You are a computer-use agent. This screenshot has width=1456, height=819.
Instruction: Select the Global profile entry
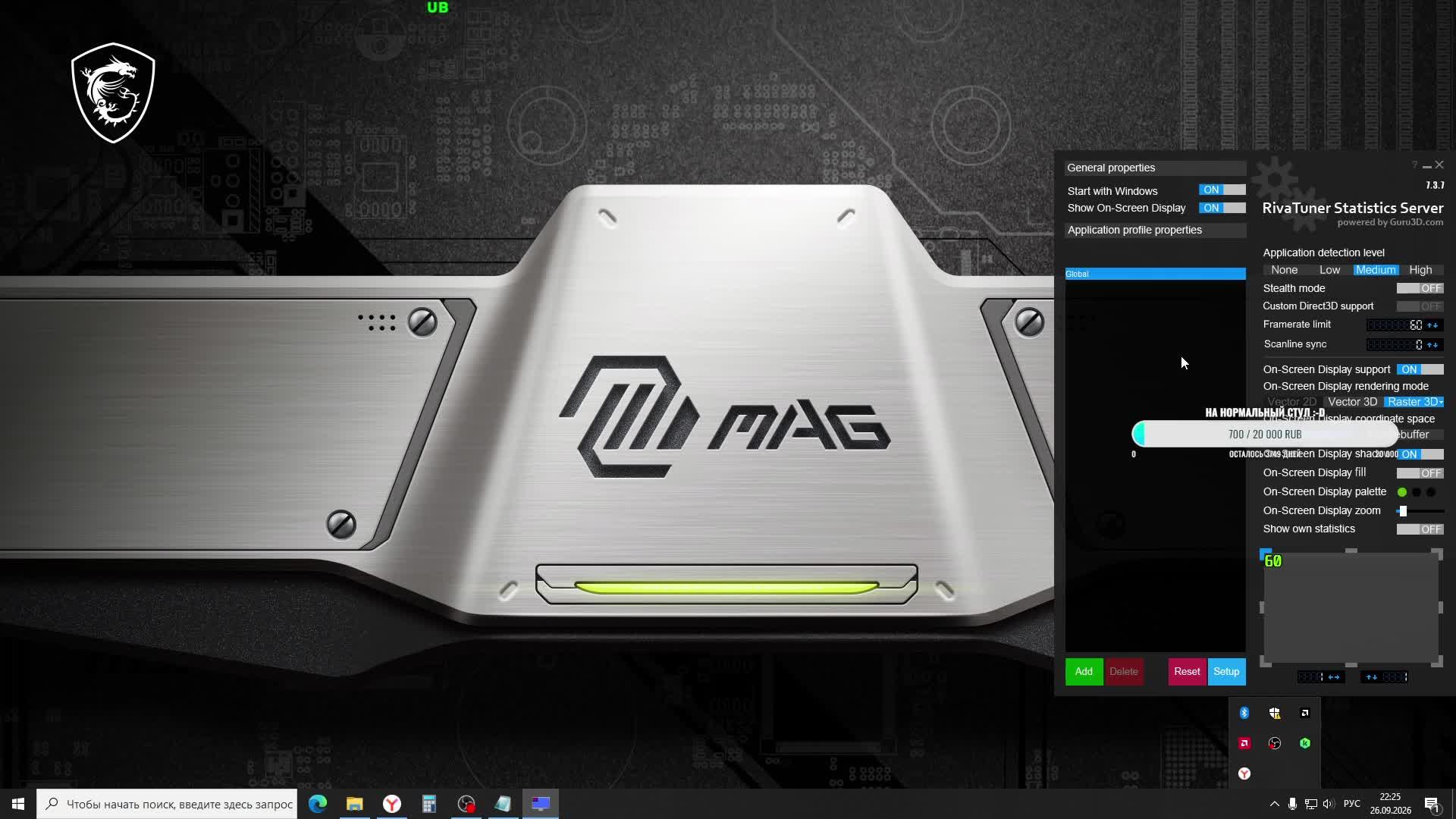point(1155,274)
